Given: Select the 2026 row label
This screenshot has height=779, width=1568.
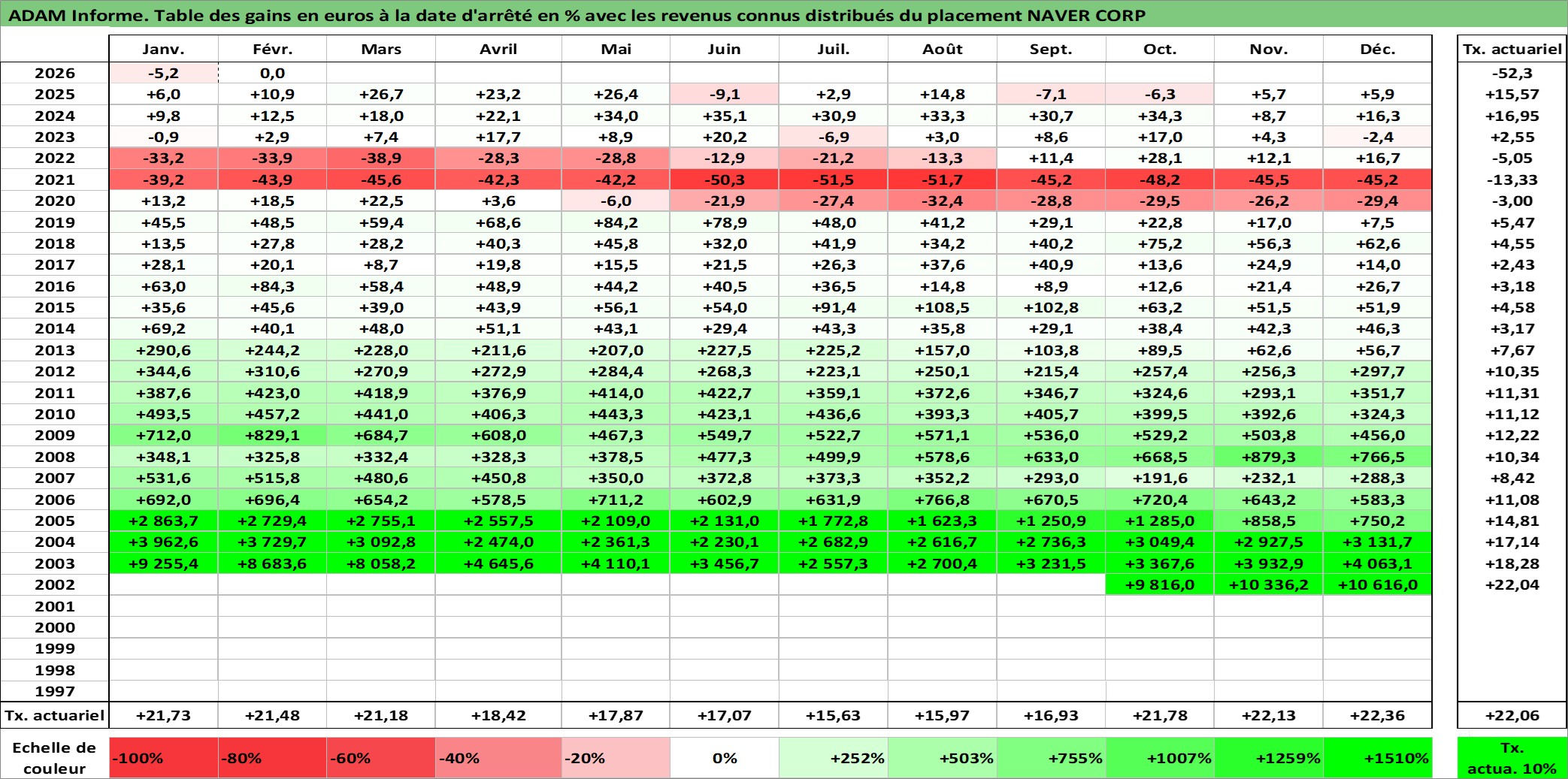Looking at the screenshot, I should [x=55, y=73].
